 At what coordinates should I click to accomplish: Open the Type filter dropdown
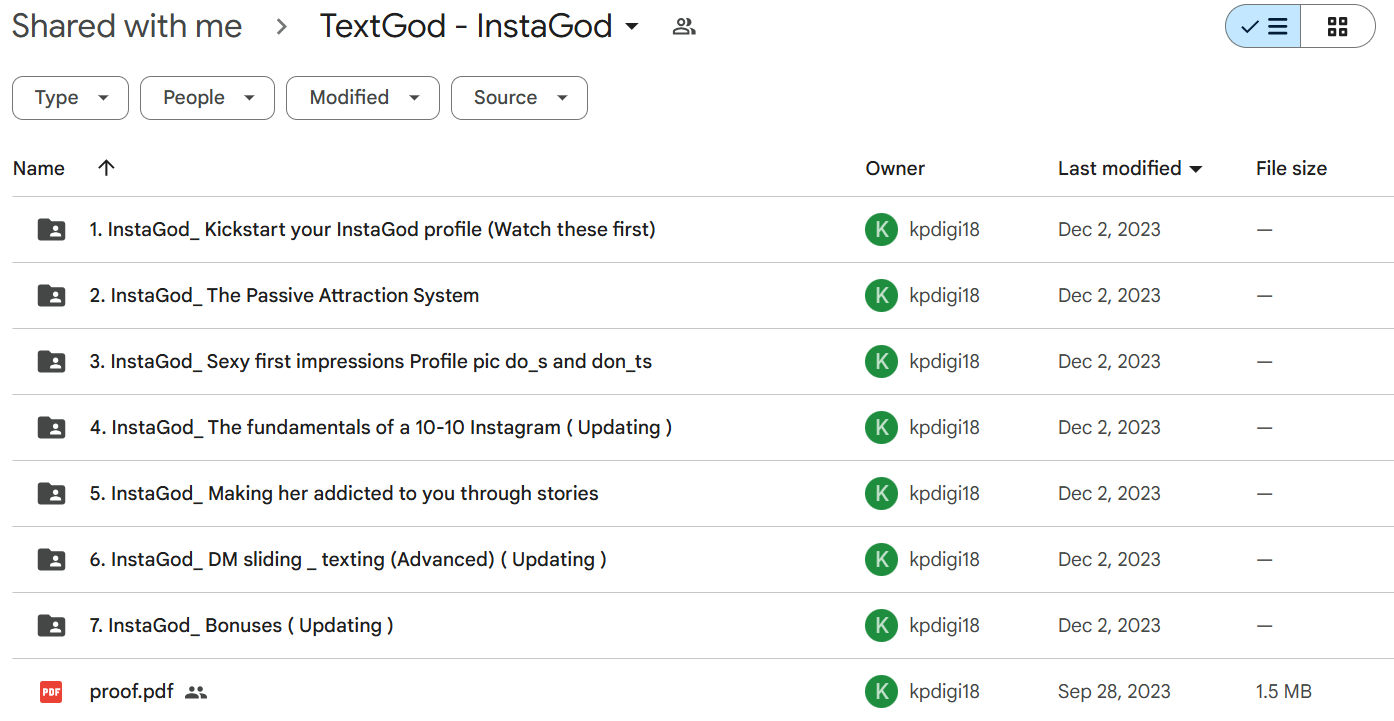point(70,98)
